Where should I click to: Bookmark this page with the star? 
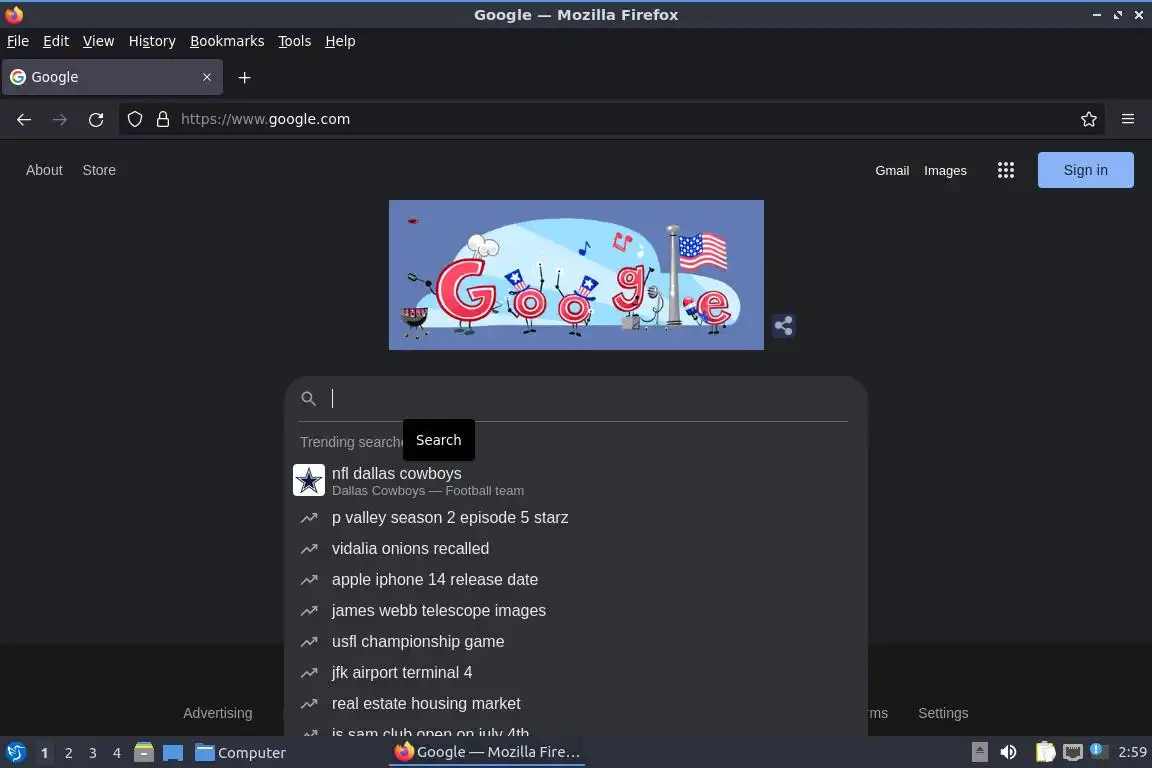click(x=1089, y=119)
